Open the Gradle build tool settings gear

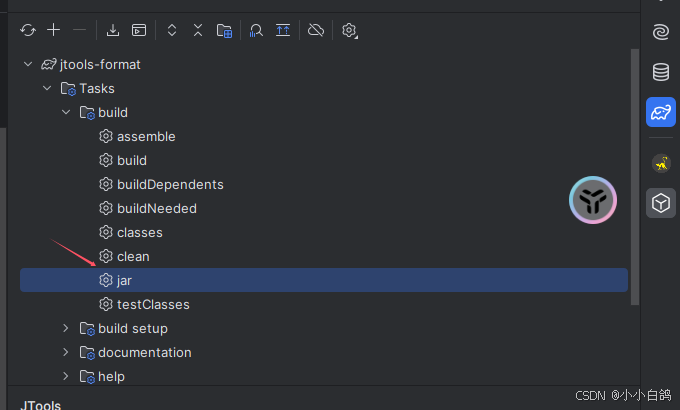pyautogui.click(x=350, y=30)
